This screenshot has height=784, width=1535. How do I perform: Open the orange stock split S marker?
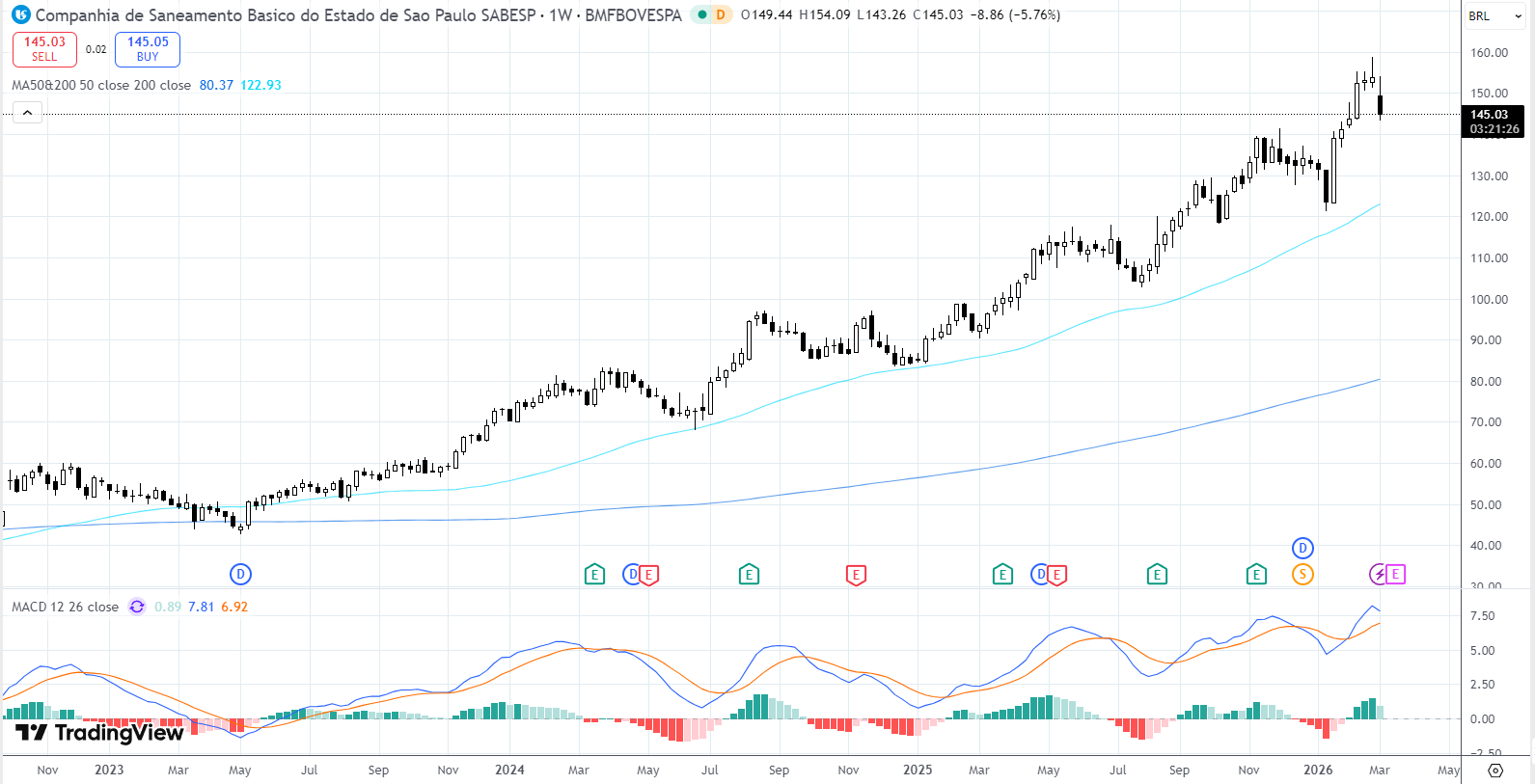click(1302, 575)
